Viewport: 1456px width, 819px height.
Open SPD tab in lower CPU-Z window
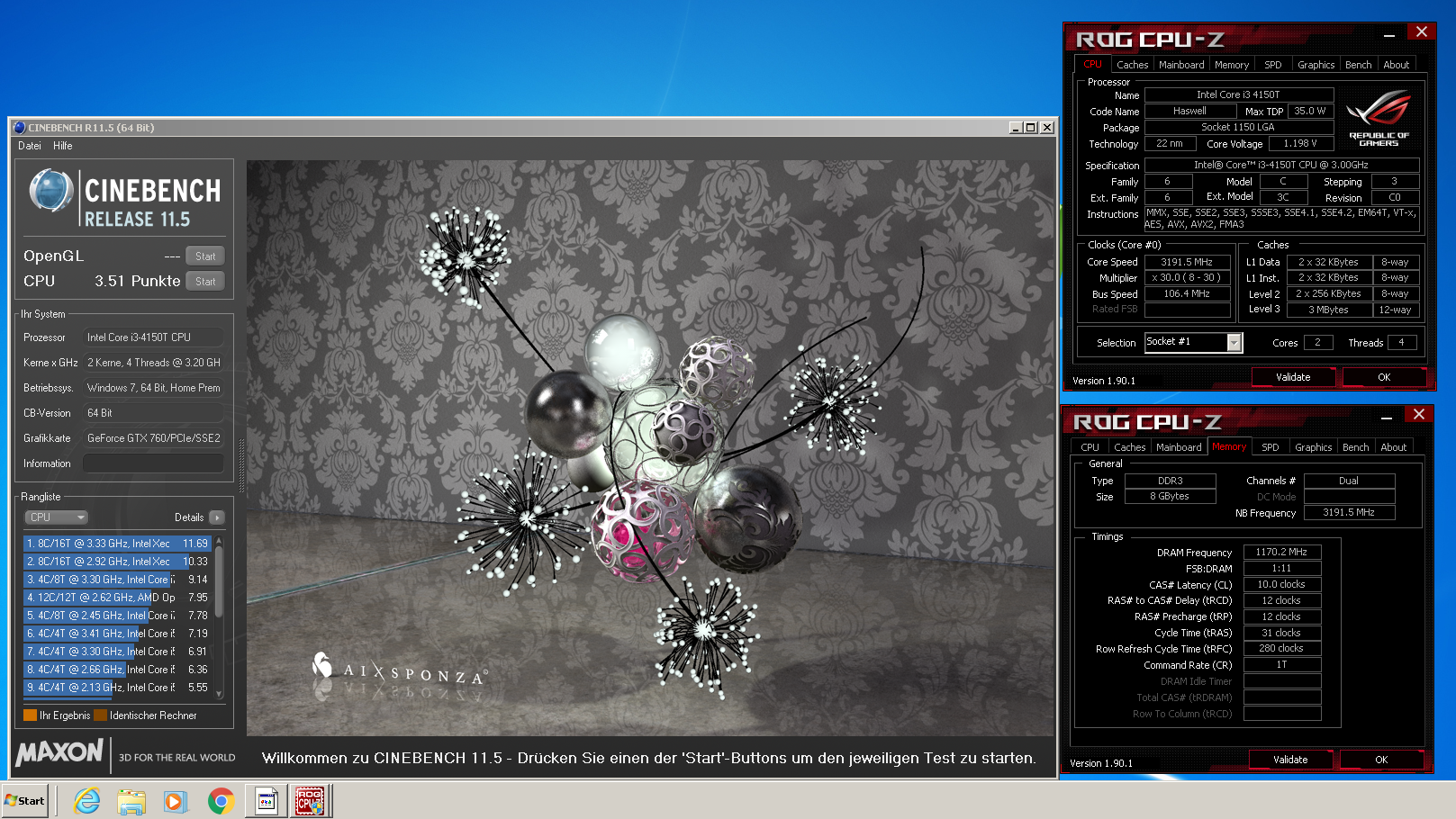pos(1270,447)
